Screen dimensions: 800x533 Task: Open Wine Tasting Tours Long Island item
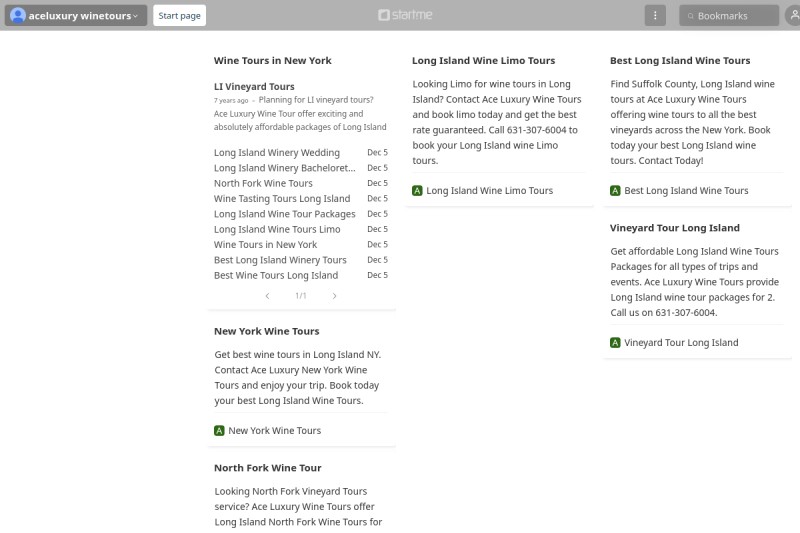click(x=282, y=198)
